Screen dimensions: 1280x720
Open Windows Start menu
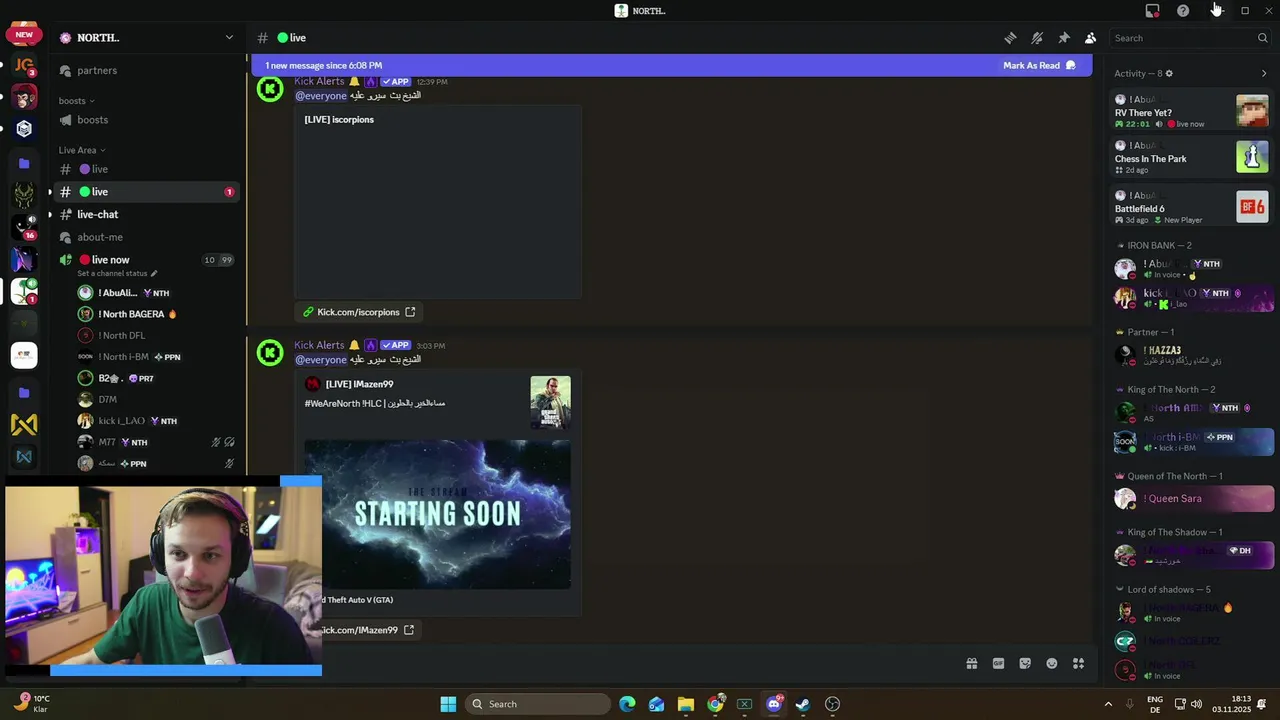click(x=448, y=704)
